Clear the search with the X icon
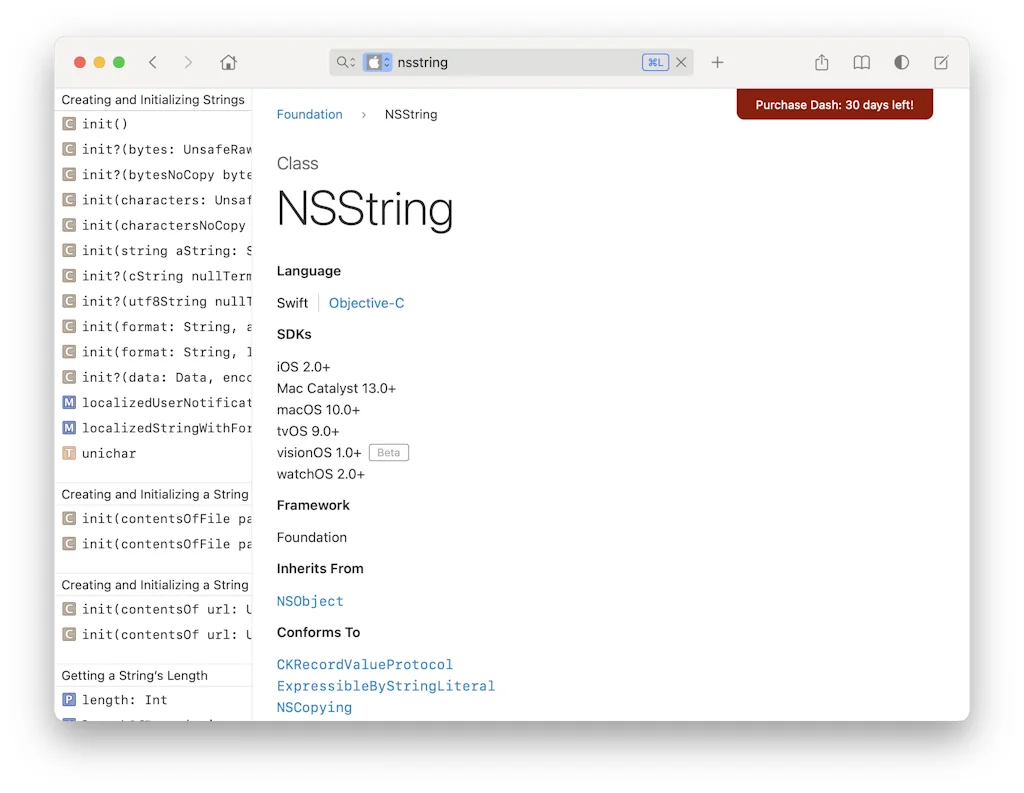The image size is (1024, 793). [x=681, y=62]
